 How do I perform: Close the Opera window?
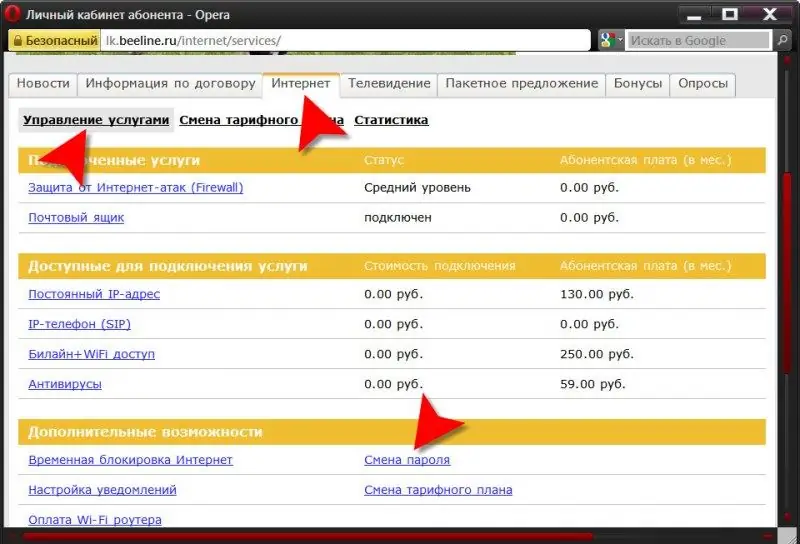[x=769, y=14]
